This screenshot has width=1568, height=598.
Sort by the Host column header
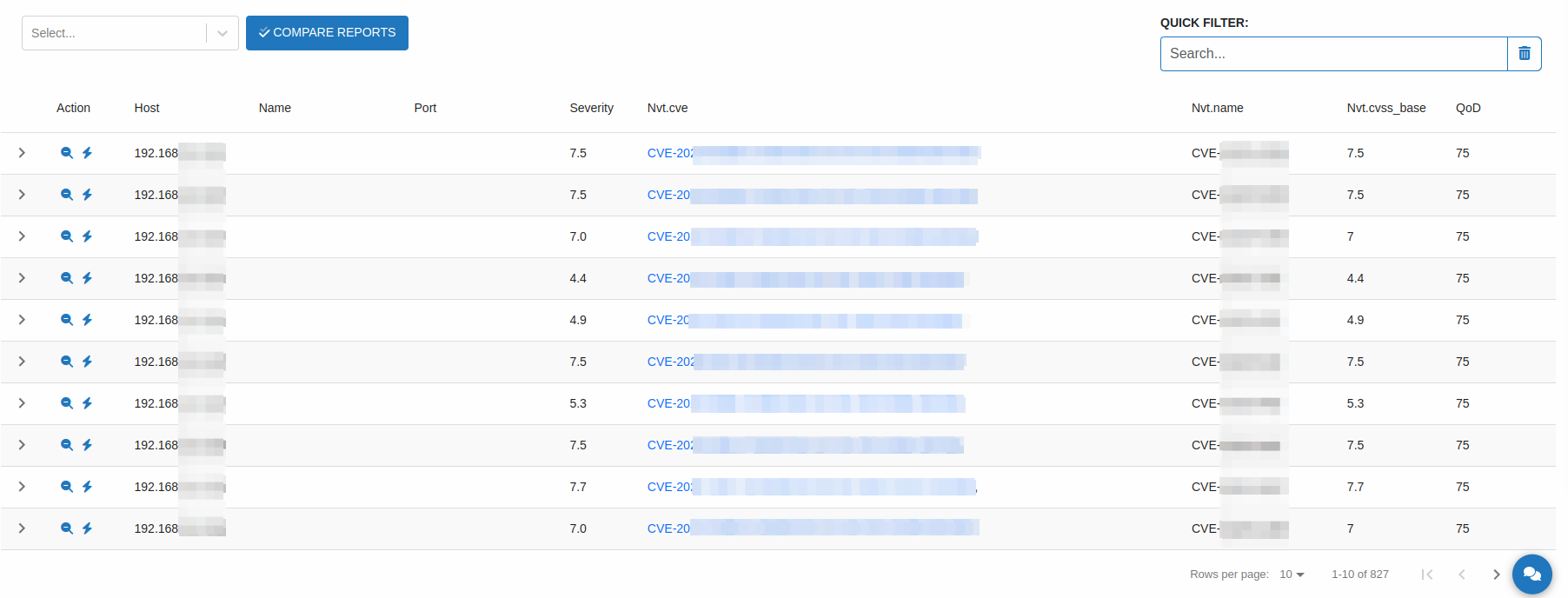[147, 108]
